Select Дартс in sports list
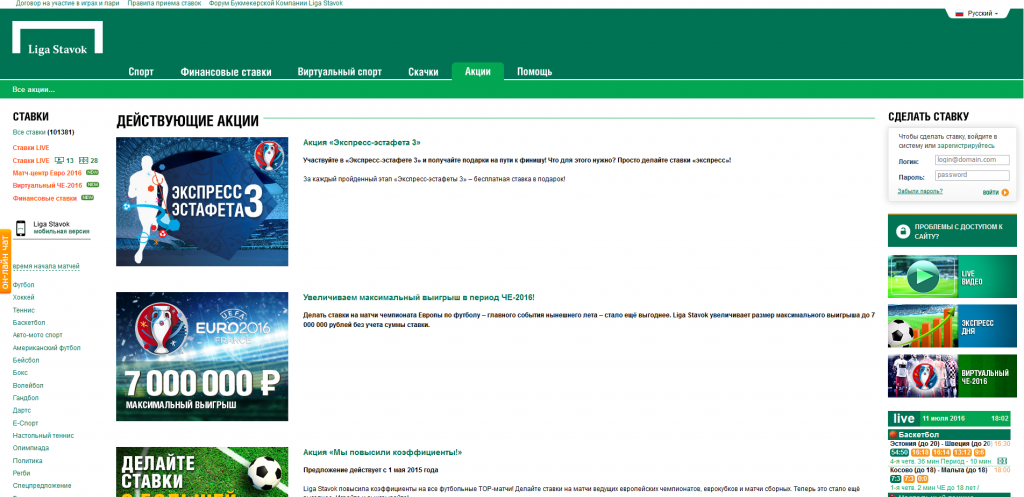 pyautogui.click(x=21, y=410)
